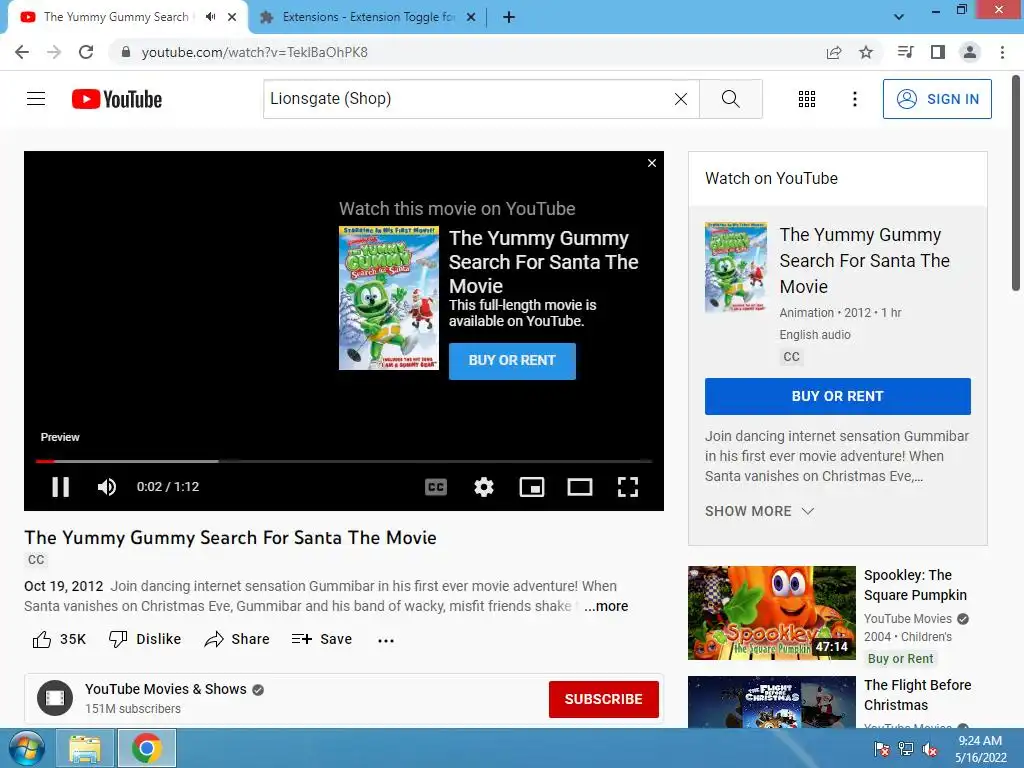
Task: Expand SHOW MORE in movie panel
Action: pyautogui.click(x=760, y=511)
